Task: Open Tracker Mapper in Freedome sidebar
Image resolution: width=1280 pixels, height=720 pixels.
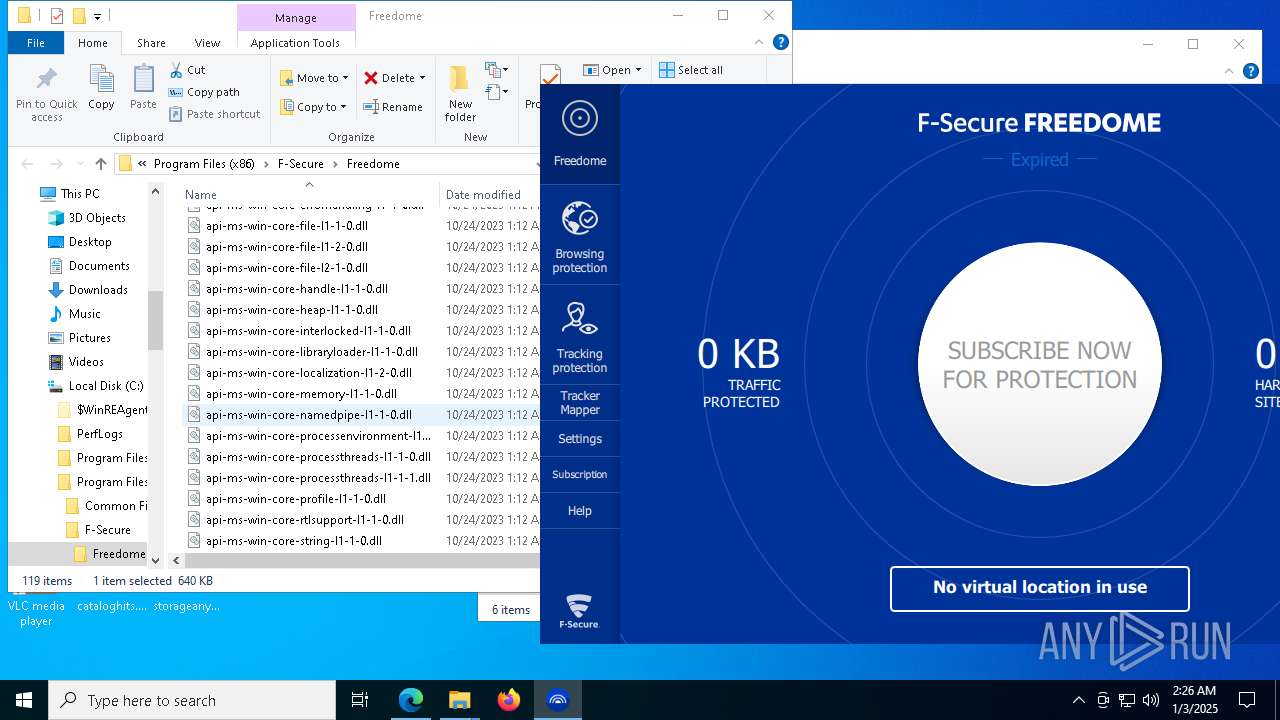Action: pyautogui.click(x=580, y=403)
